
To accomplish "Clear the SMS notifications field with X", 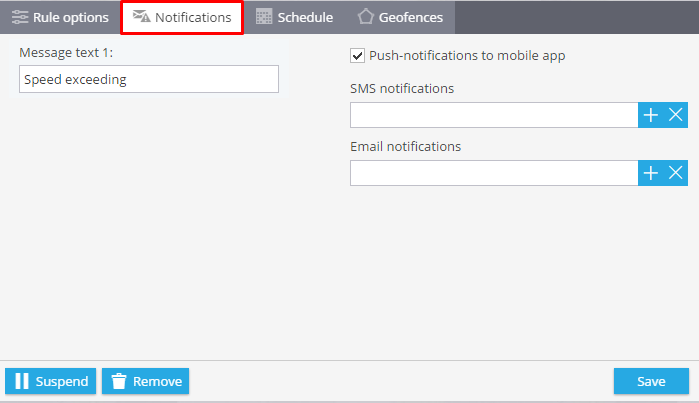I will coord(675,115).
